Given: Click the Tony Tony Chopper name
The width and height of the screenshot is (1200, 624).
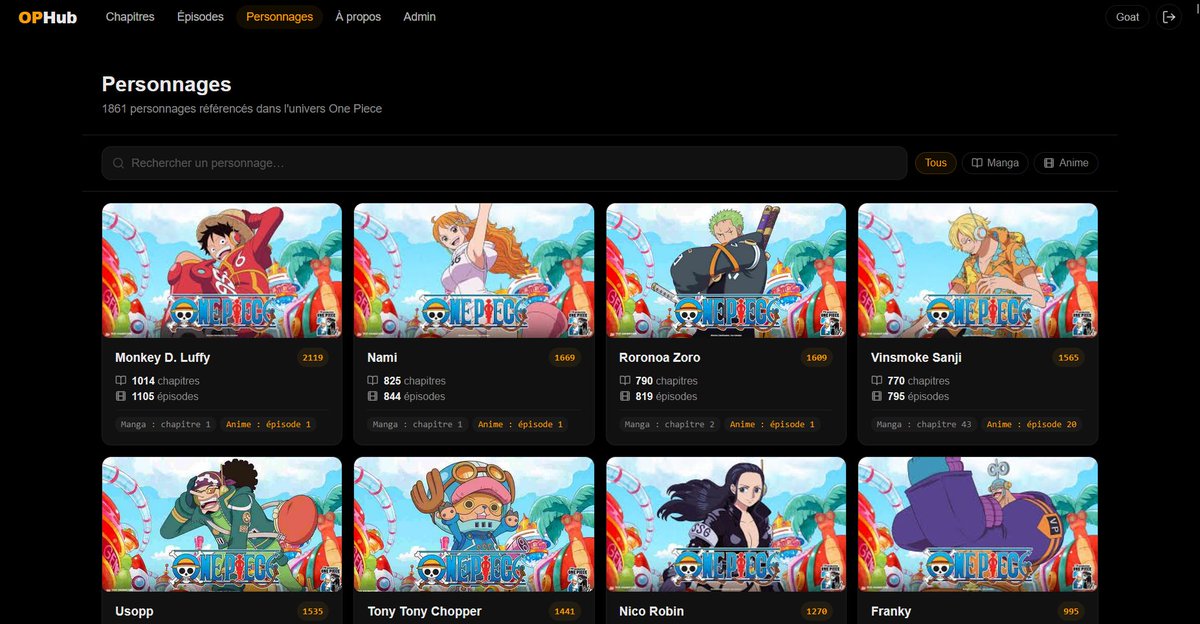Looking at the screenshot, I should point(424,611).
